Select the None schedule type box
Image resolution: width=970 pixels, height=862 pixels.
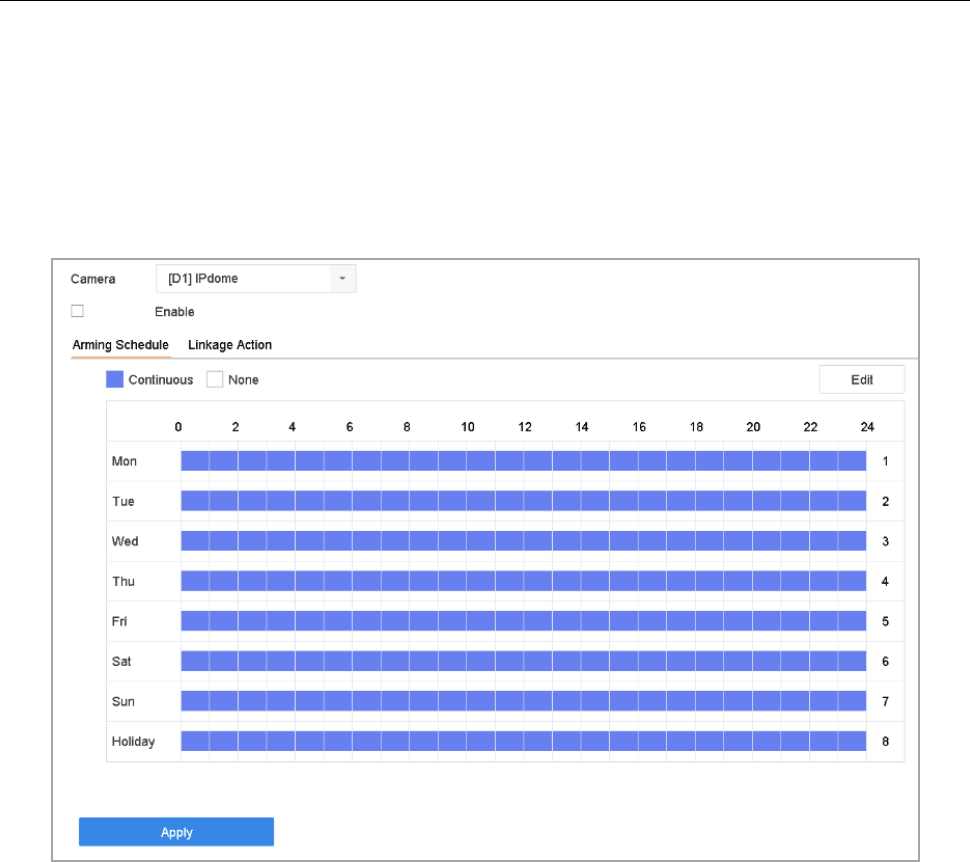214,380
